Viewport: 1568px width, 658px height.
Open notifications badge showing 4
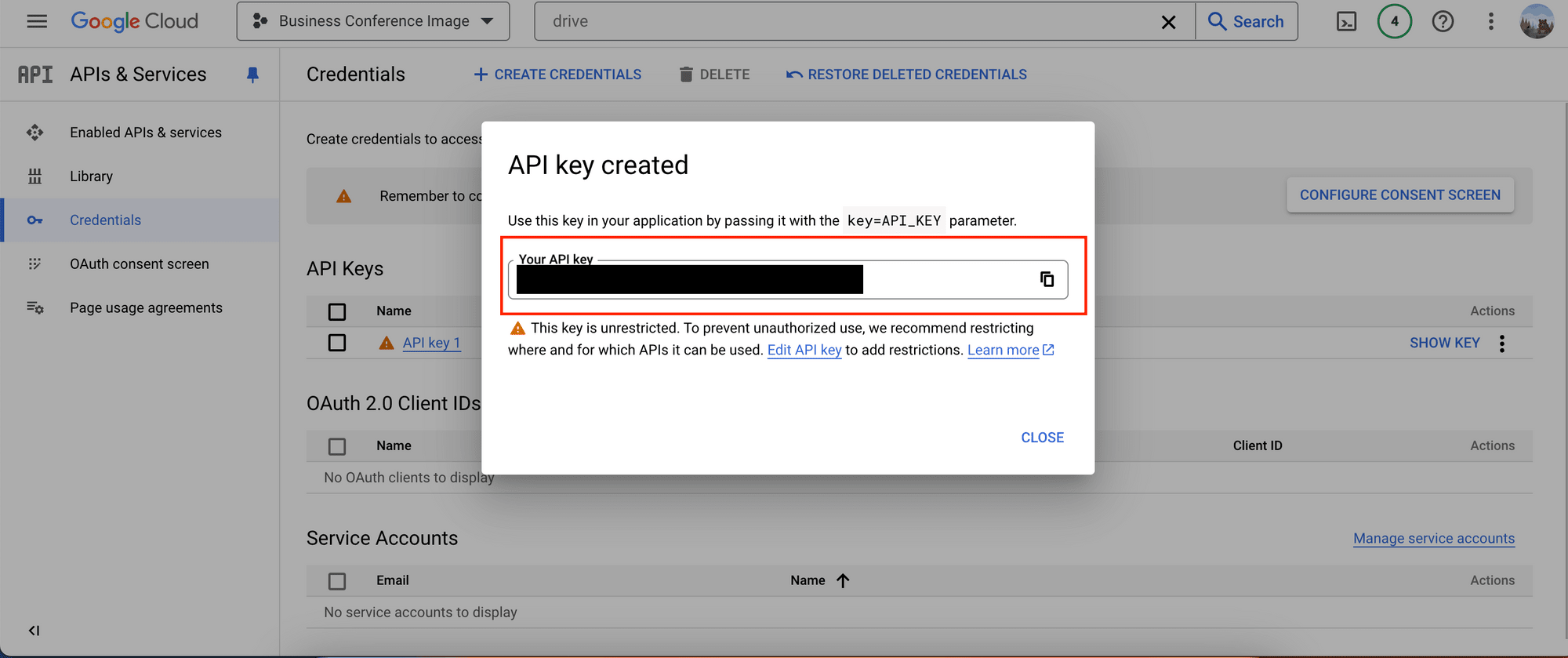[1395, 21]
